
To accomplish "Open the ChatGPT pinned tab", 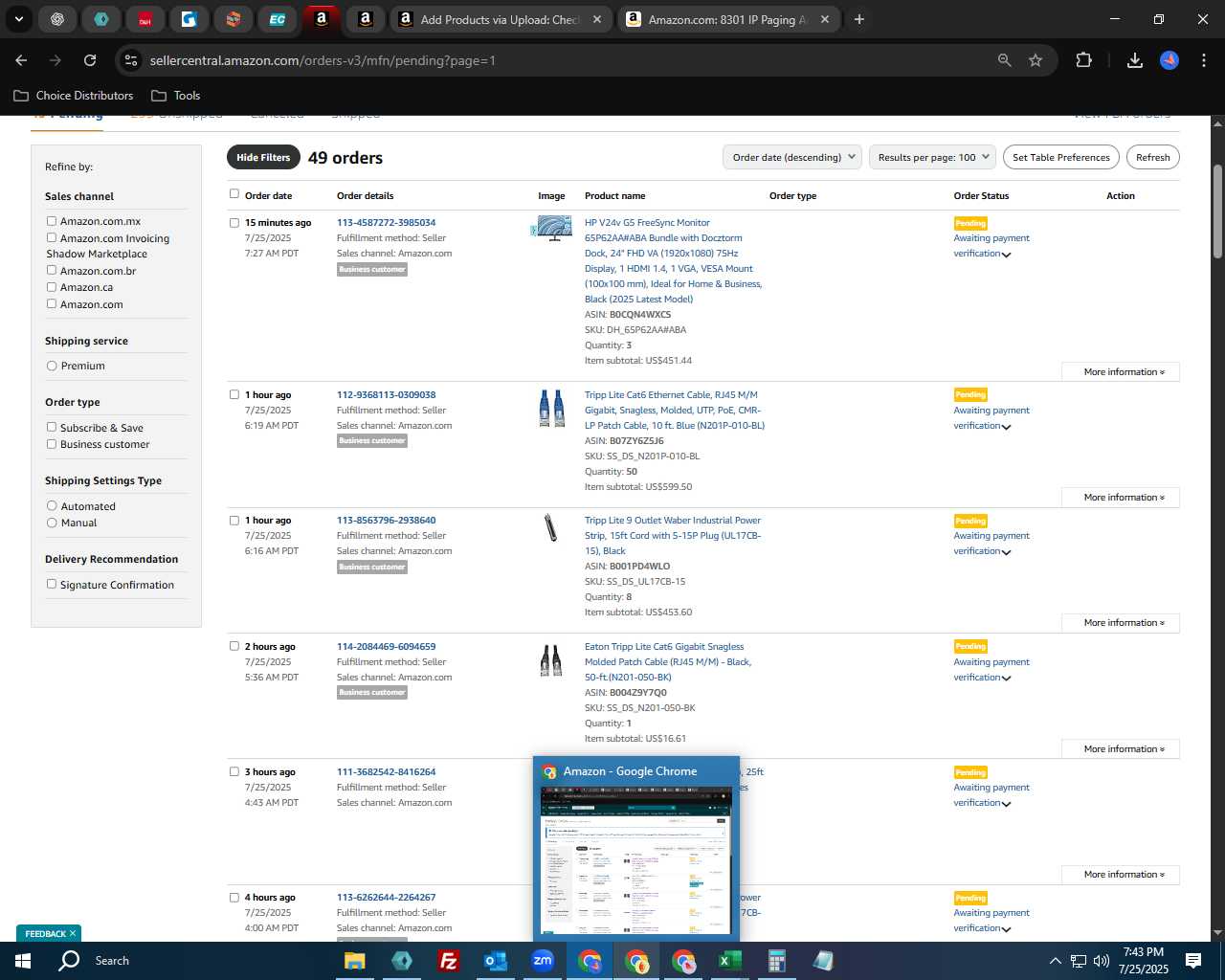I will 57,19.
